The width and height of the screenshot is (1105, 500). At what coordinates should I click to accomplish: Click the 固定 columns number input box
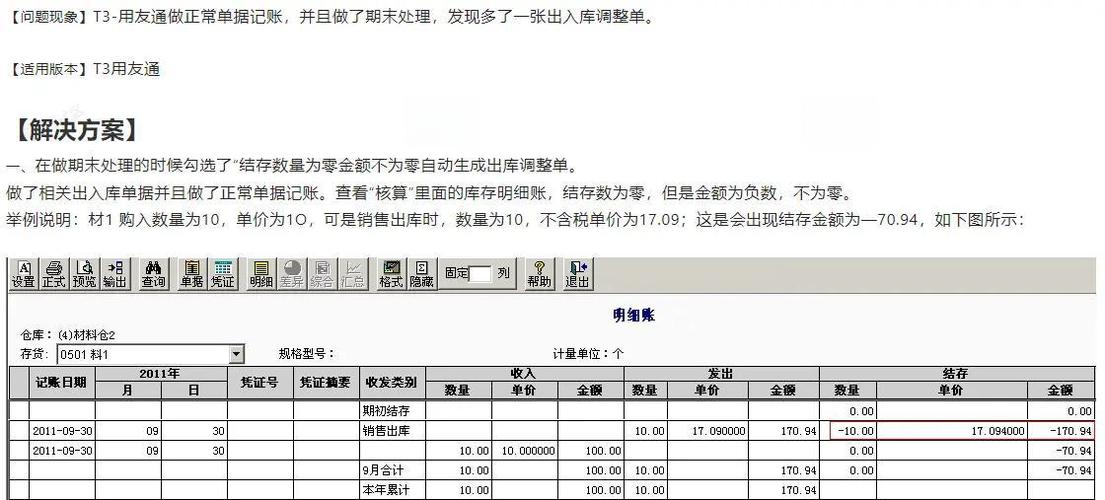(x=480, y=273)
